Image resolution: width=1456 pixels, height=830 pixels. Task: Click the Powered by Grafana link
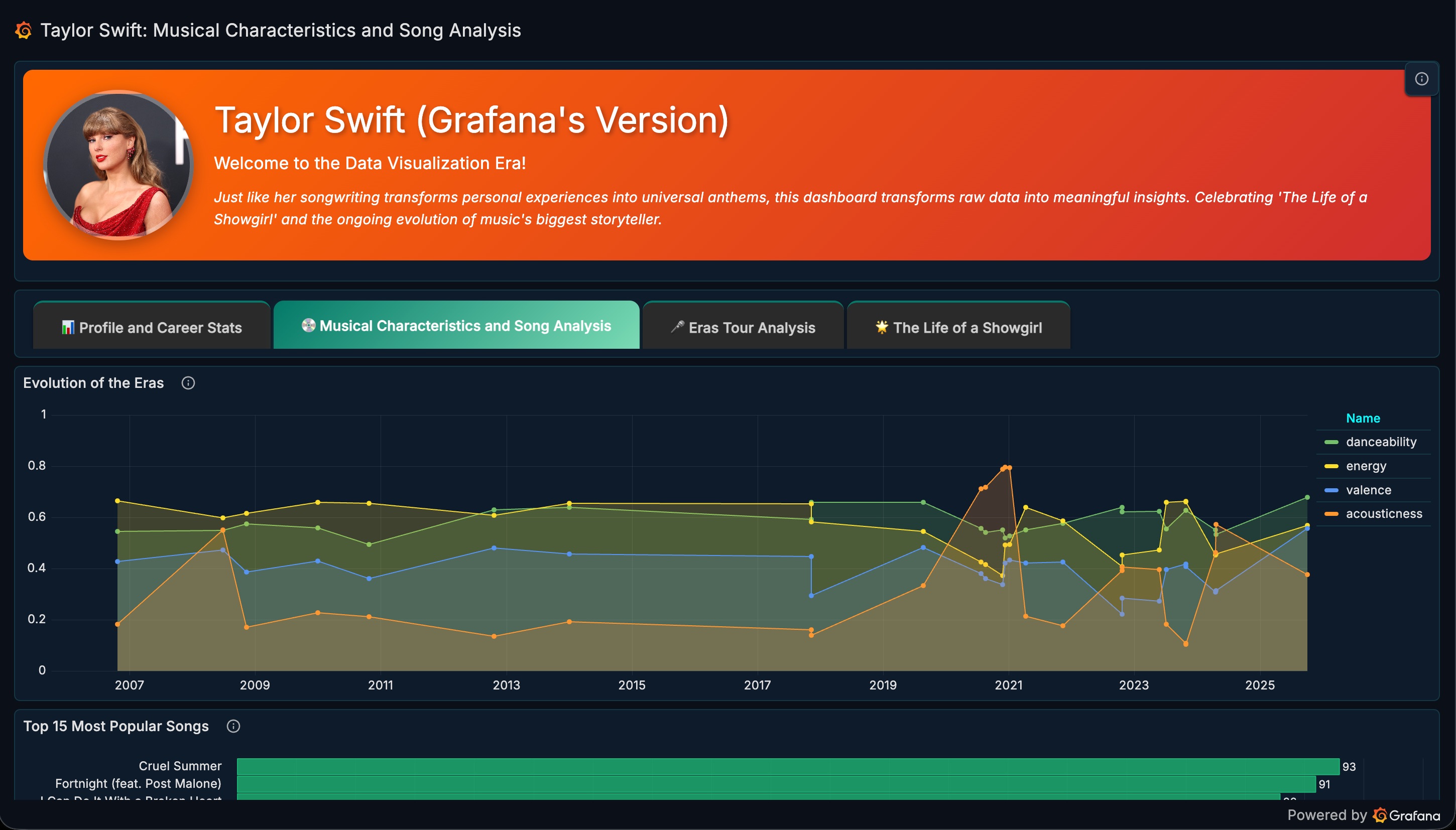click(x=1364, y=815)
